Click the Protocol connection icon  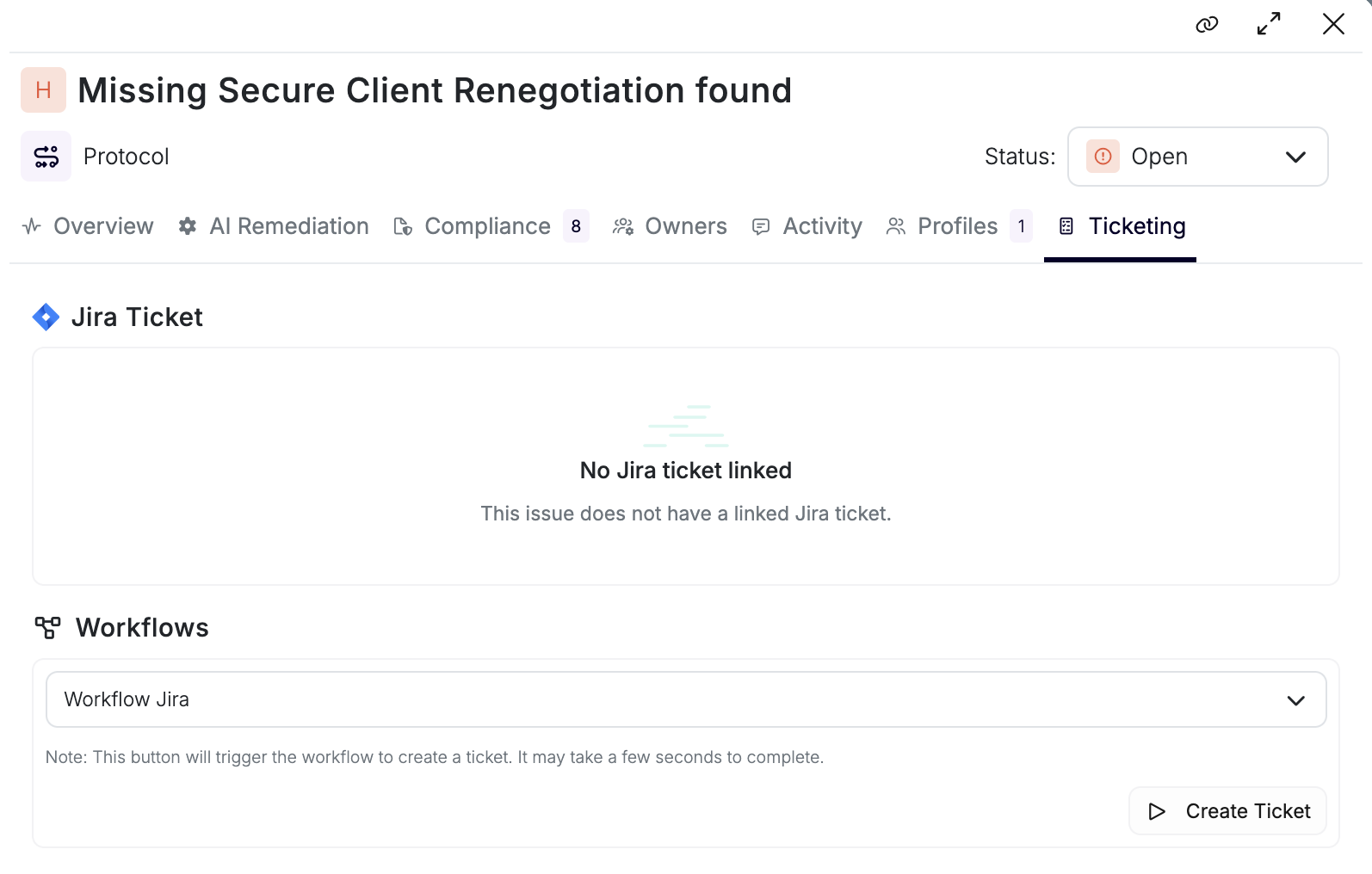coord(46,156)
